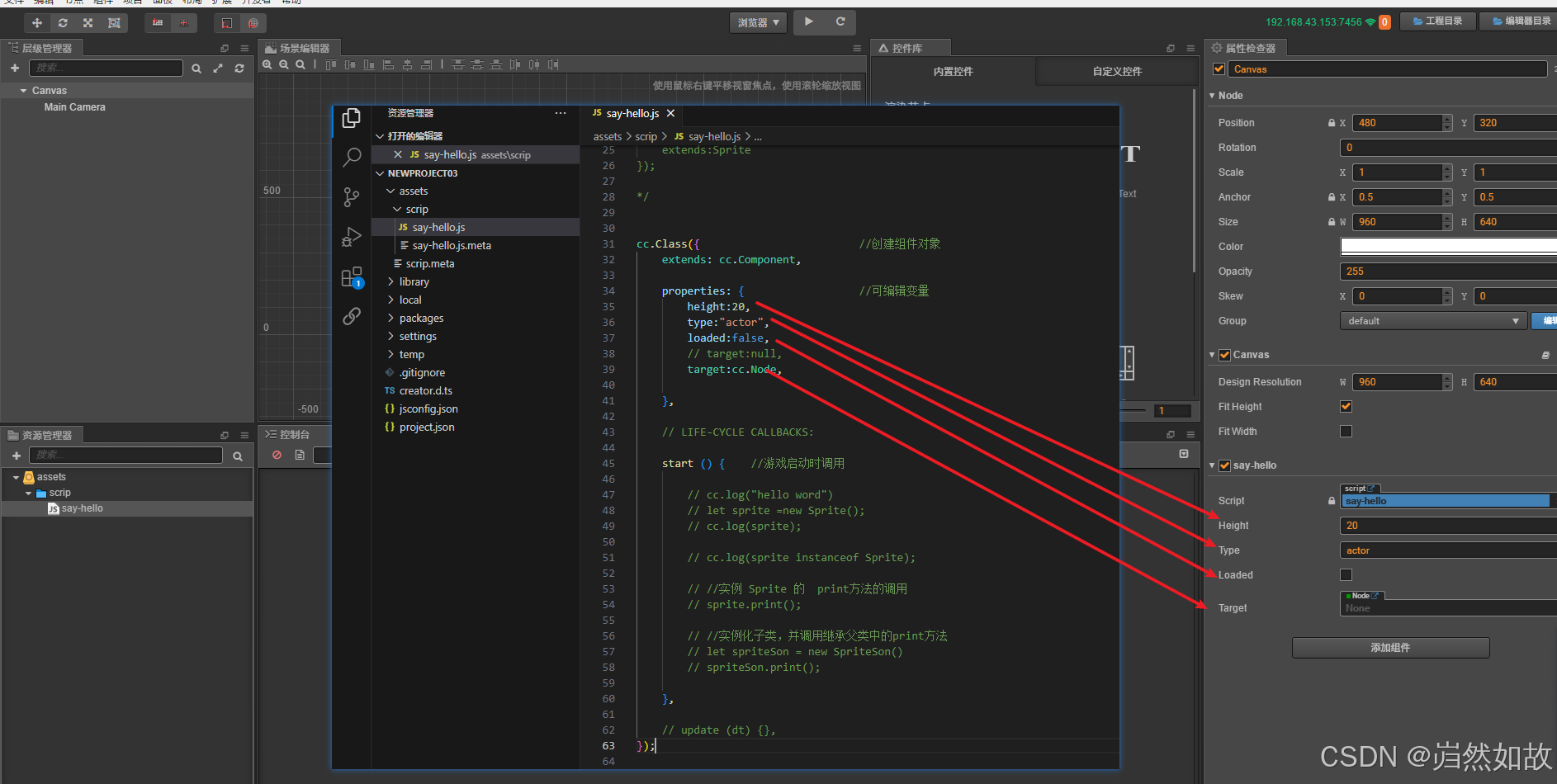Click the plus icon in bottom 资源管理器 panel
The image size is (1557, 784).
point(16,456)
